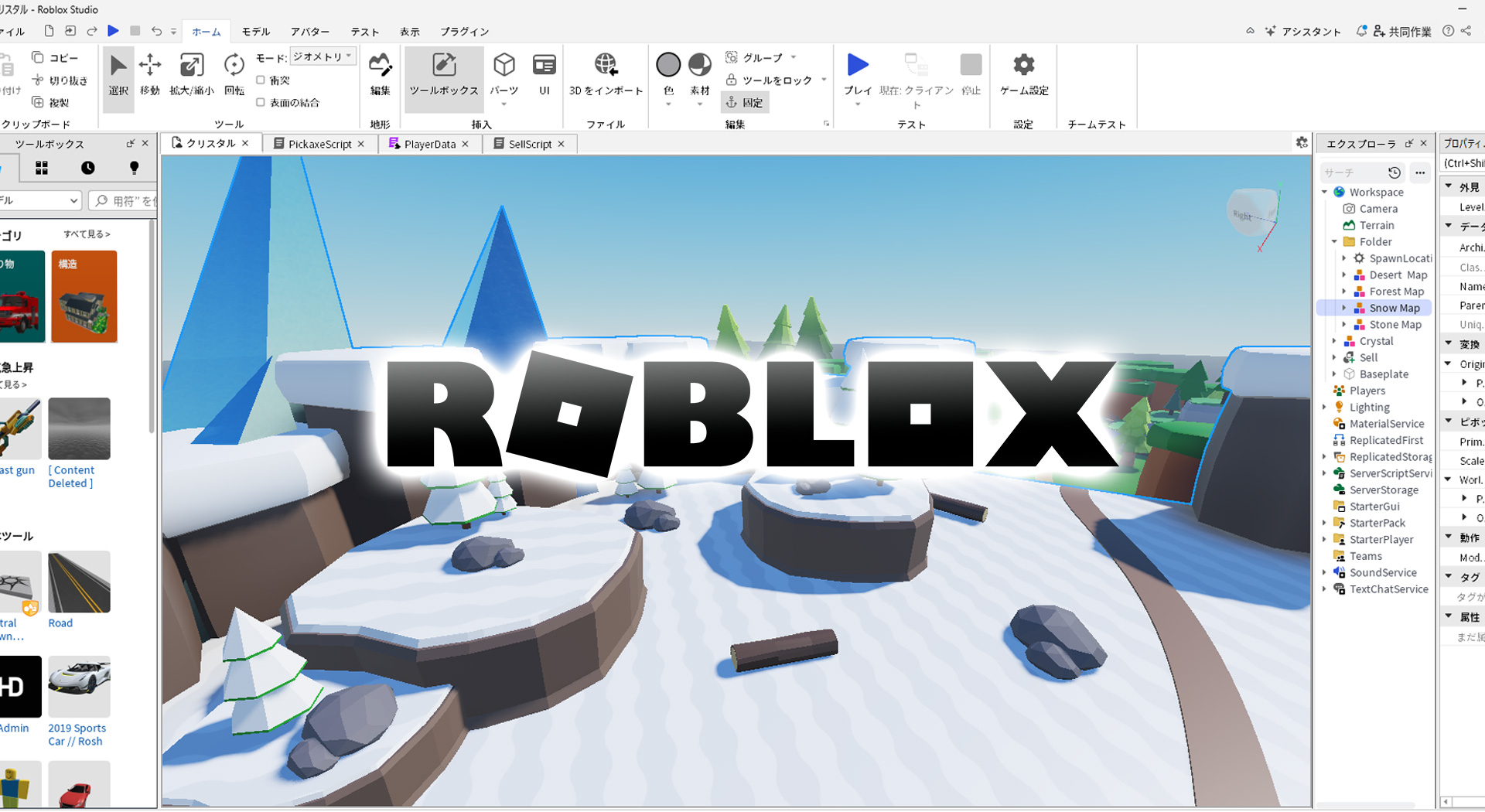Image resolution: width=1485 pixels, height=812 pixels.
Task: Select the 2019 Sports Car thumbnail
Action: pos(79,687)
